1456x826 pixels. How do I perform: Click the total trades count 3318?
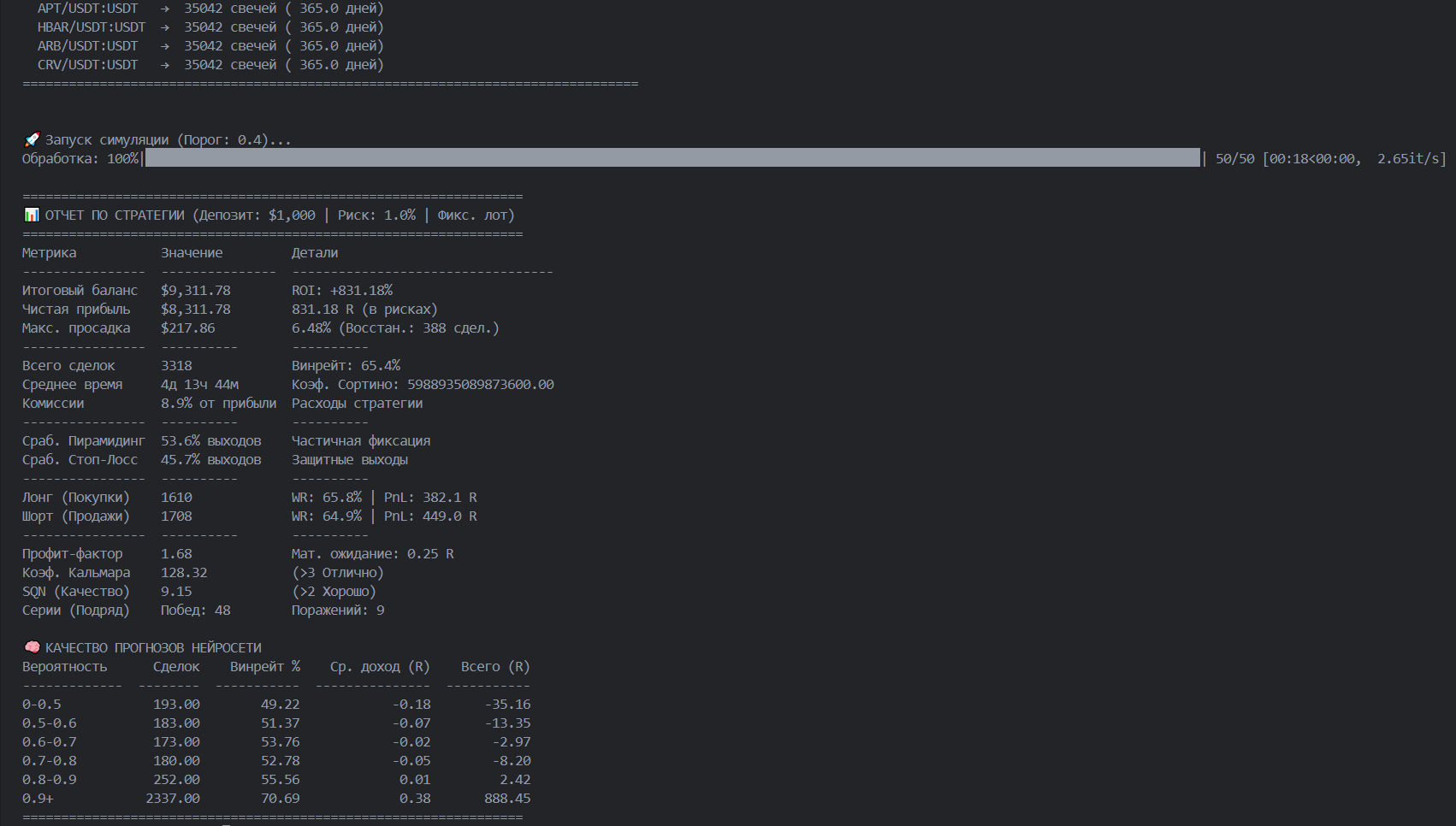[x=176, y=366]
